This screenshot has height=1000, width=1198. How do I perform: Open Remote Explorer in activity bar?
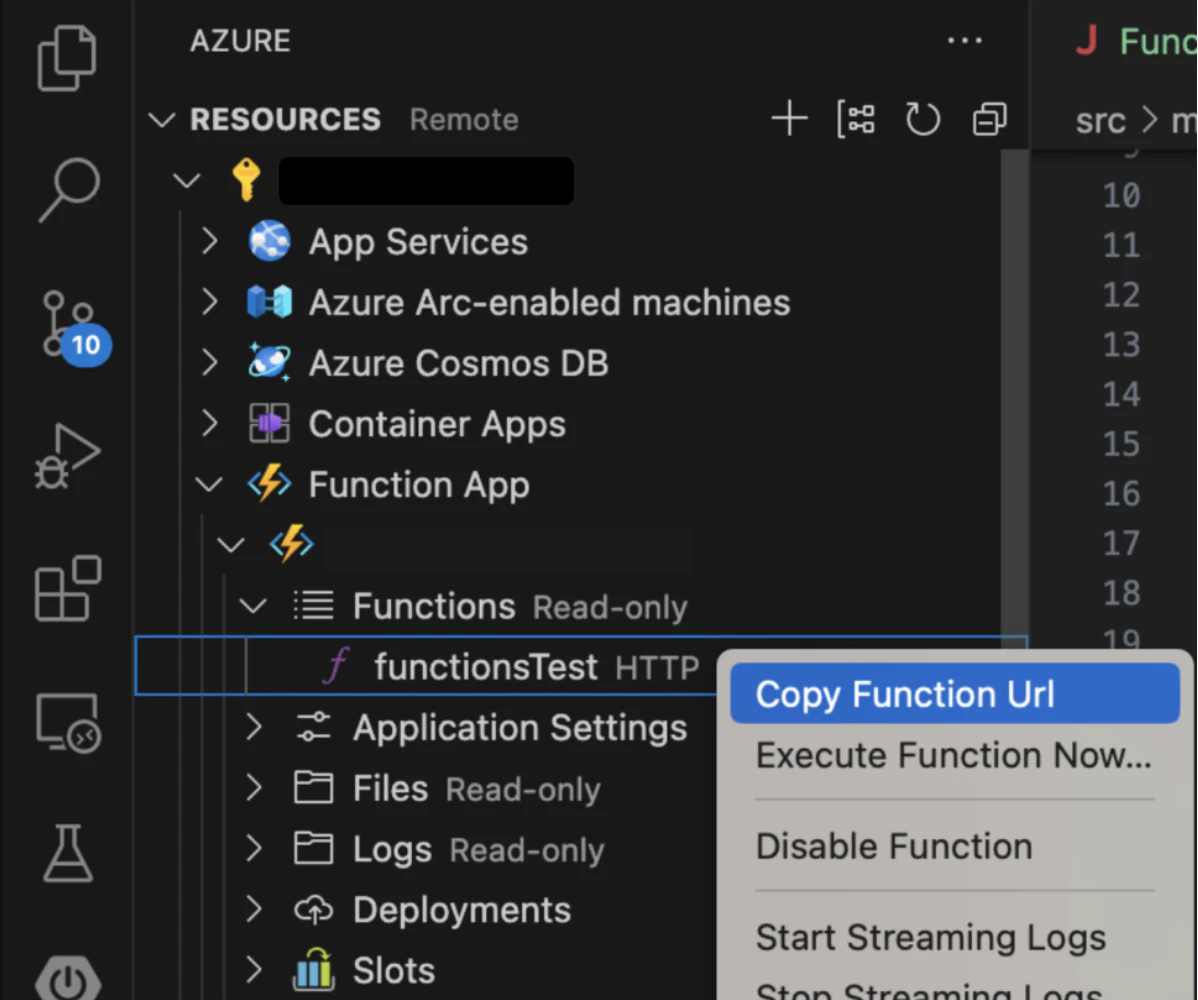click(x=68, y=723)
